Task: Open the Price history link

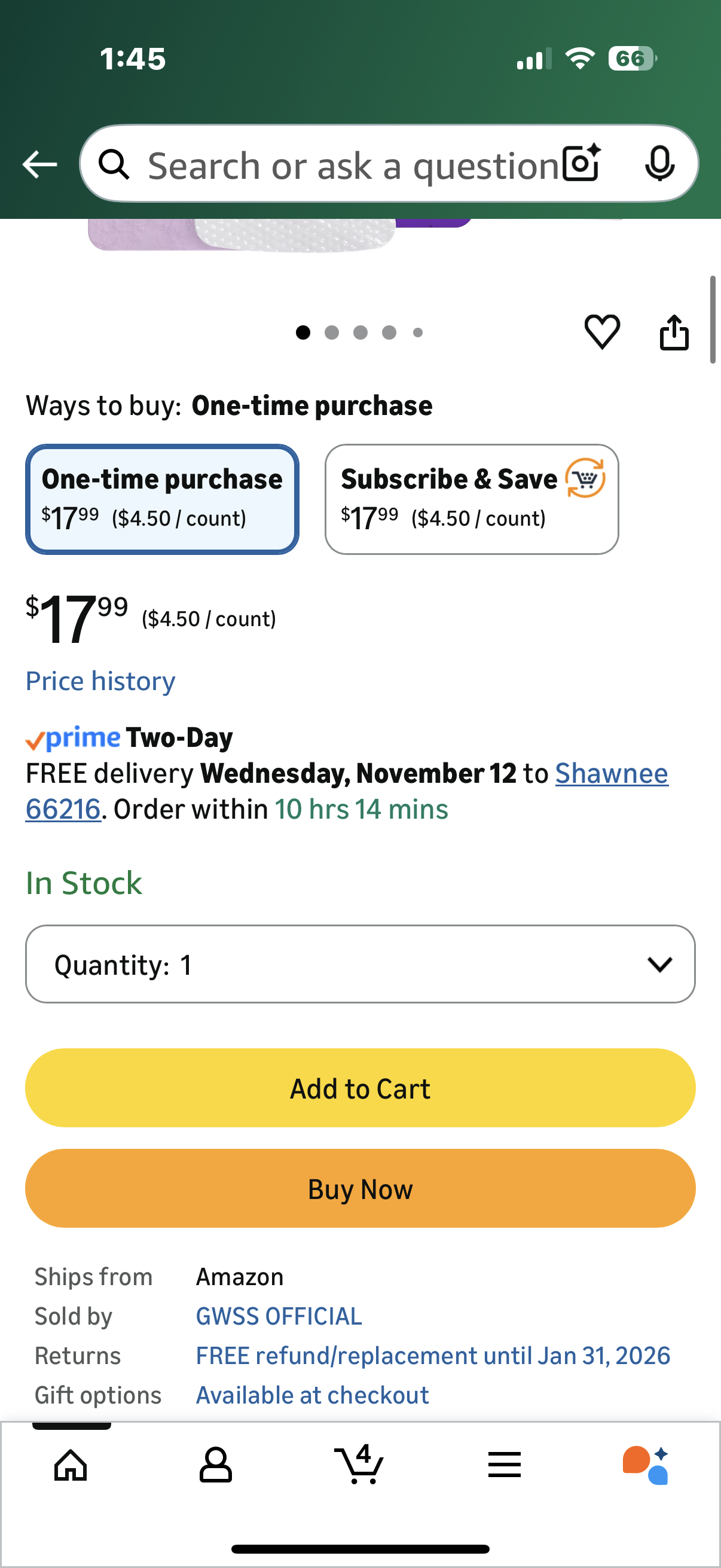Action: 100,681
